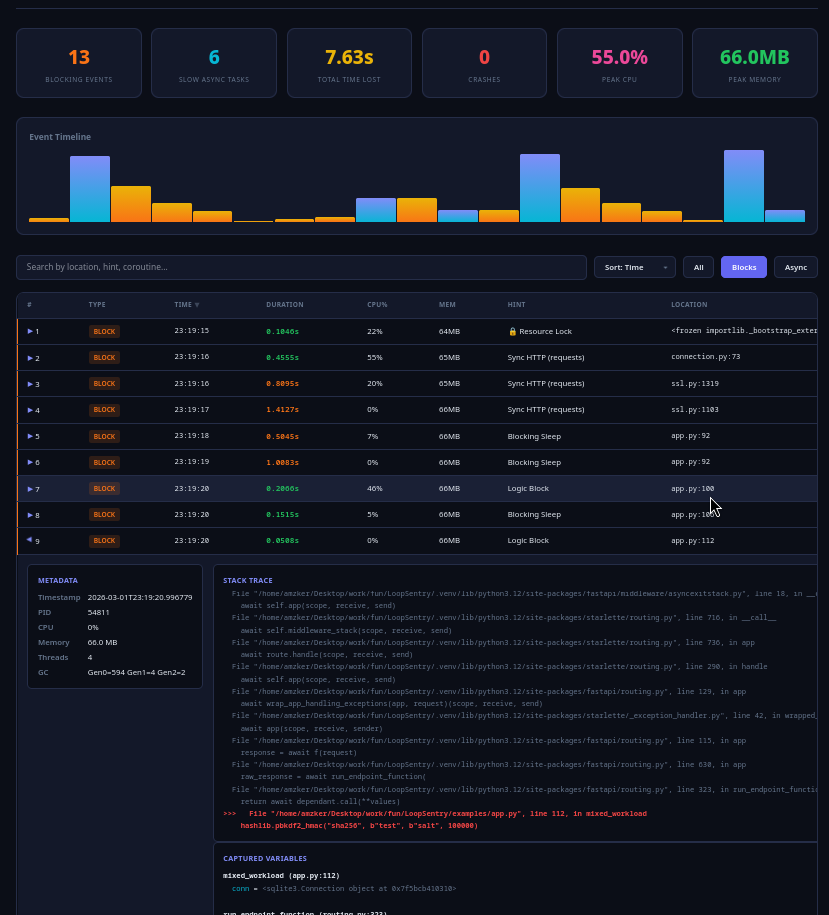Viewport: 829px width, 915px height.
Task: Collapse the expanded row 9
Action: point(30,540)
